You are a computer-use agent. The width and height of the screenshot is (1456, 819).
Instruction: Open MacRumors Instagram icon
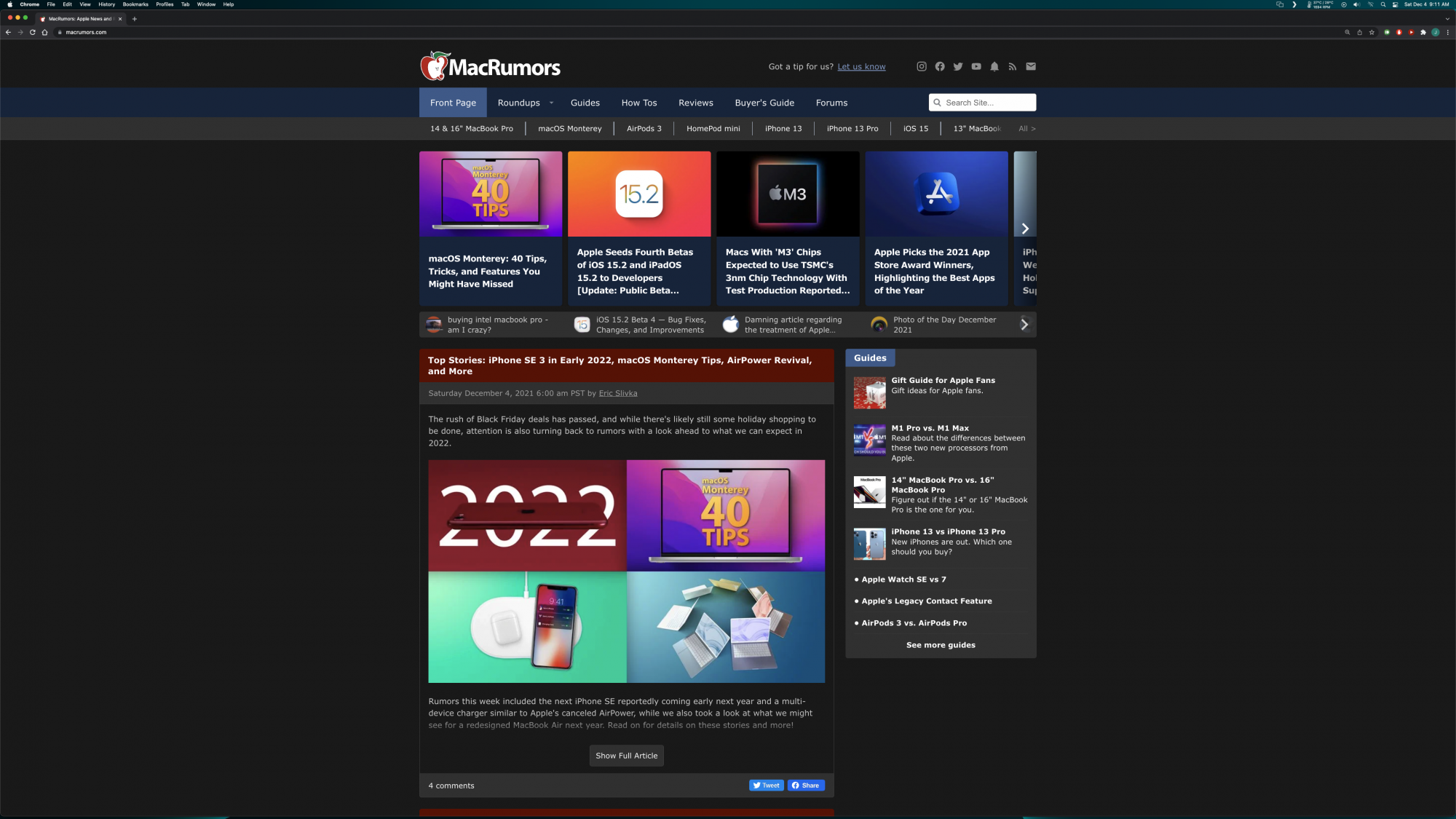[x=921, y=66]
